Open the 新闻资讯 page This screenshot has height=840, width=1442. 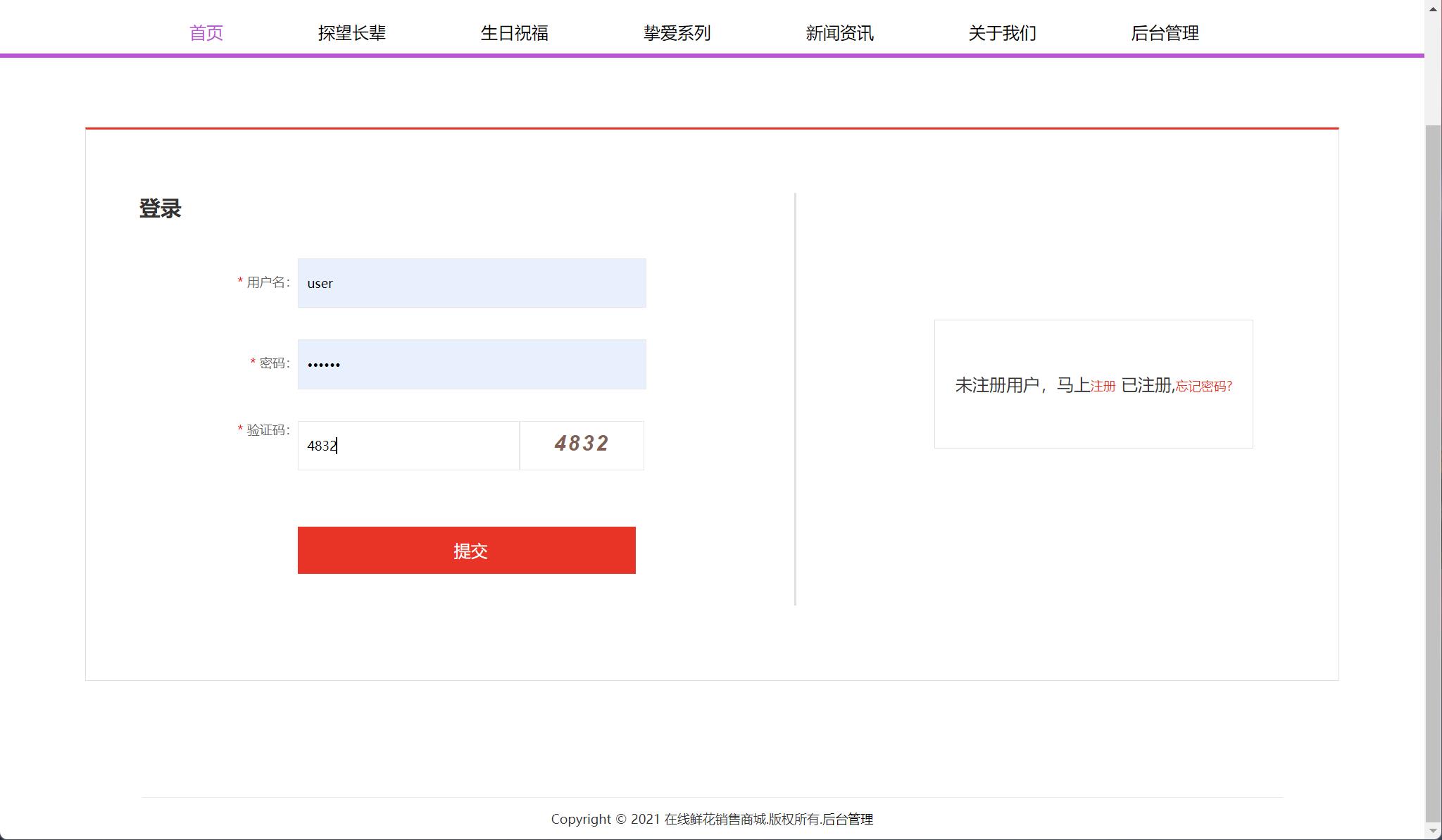point(839,32)
